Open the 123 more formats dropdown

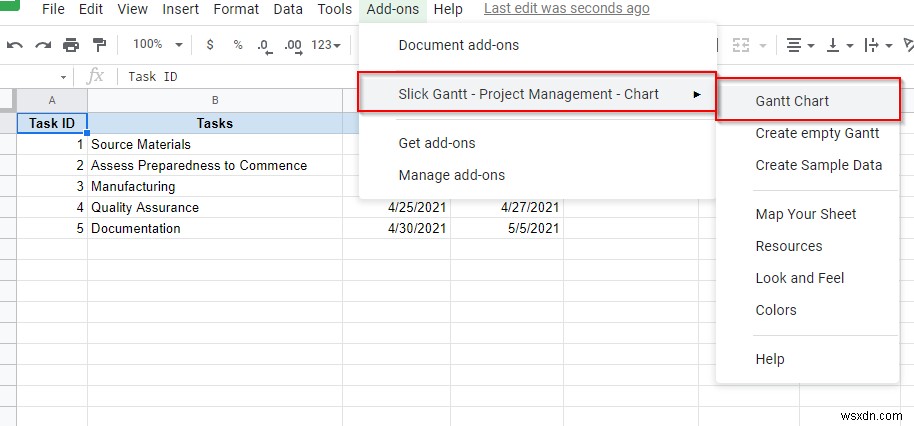point(326,45)
